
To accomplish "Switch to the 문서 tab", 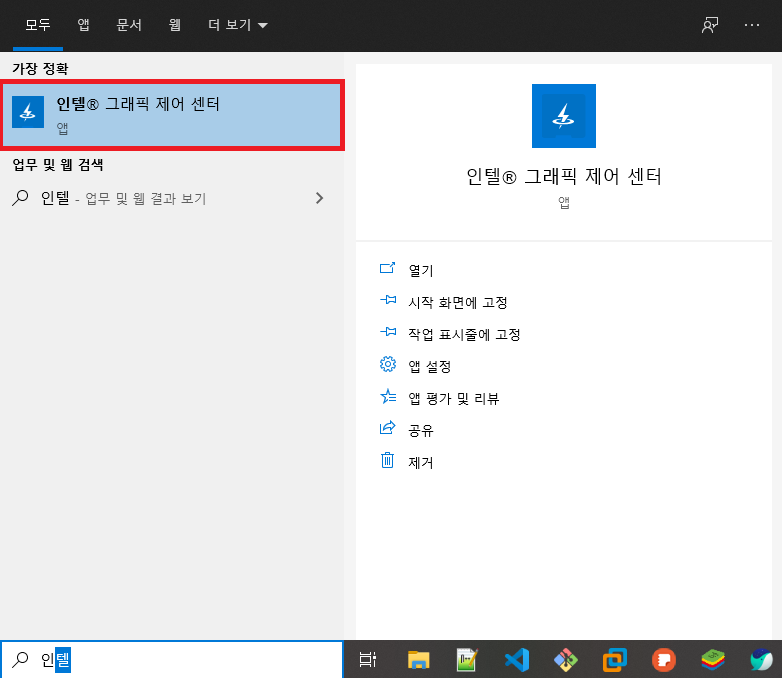I will (x=129, y=25).
